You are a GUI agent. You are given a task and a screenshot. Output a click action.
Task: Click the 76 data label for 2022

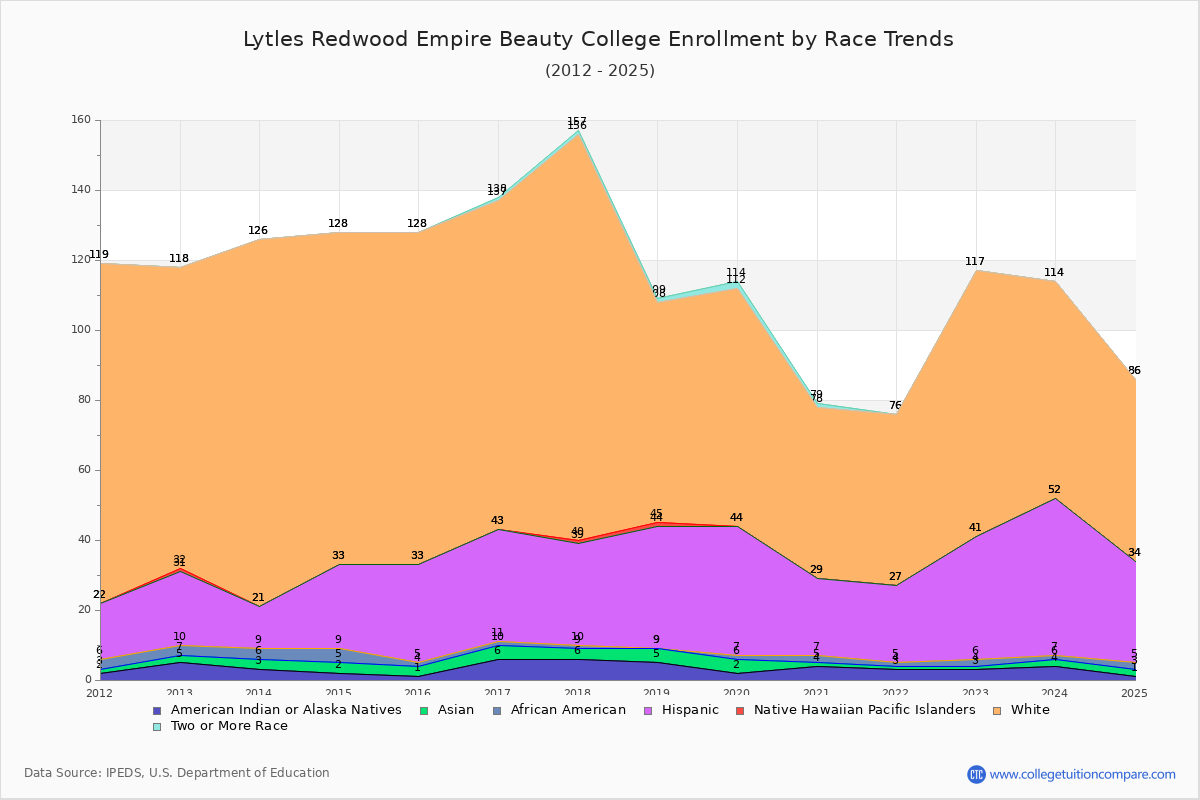coord(895,406)
